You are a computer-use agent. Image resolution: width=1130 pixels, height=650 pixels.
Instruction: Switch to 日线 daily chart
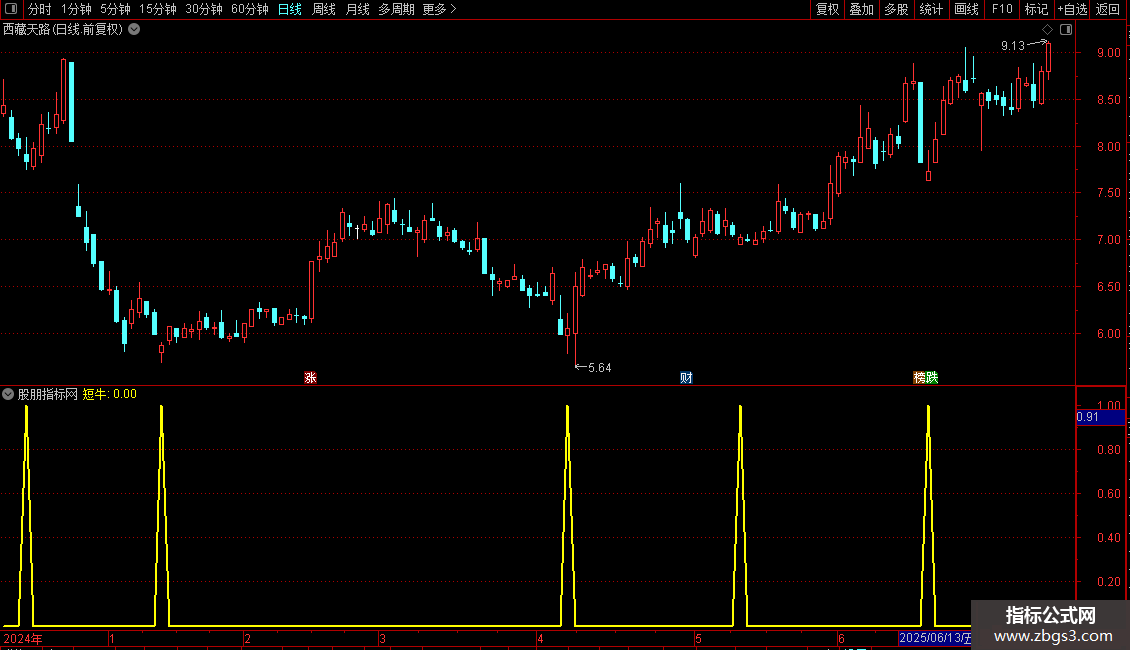point(290,9)
